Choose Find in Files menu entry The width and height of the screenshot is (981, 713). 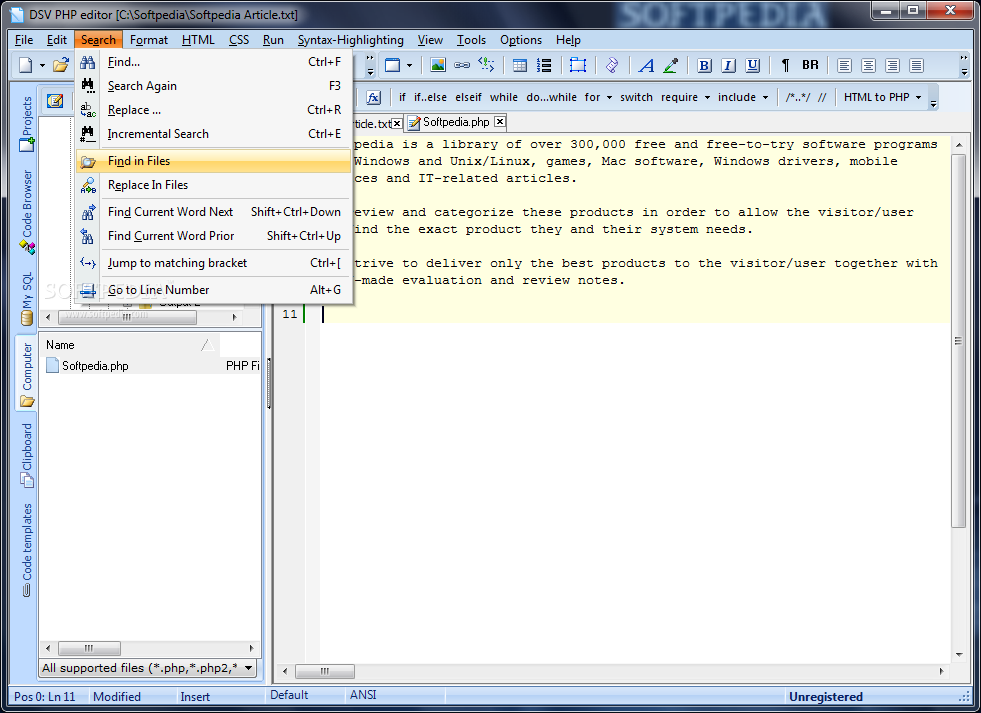[x=213, y=161]
